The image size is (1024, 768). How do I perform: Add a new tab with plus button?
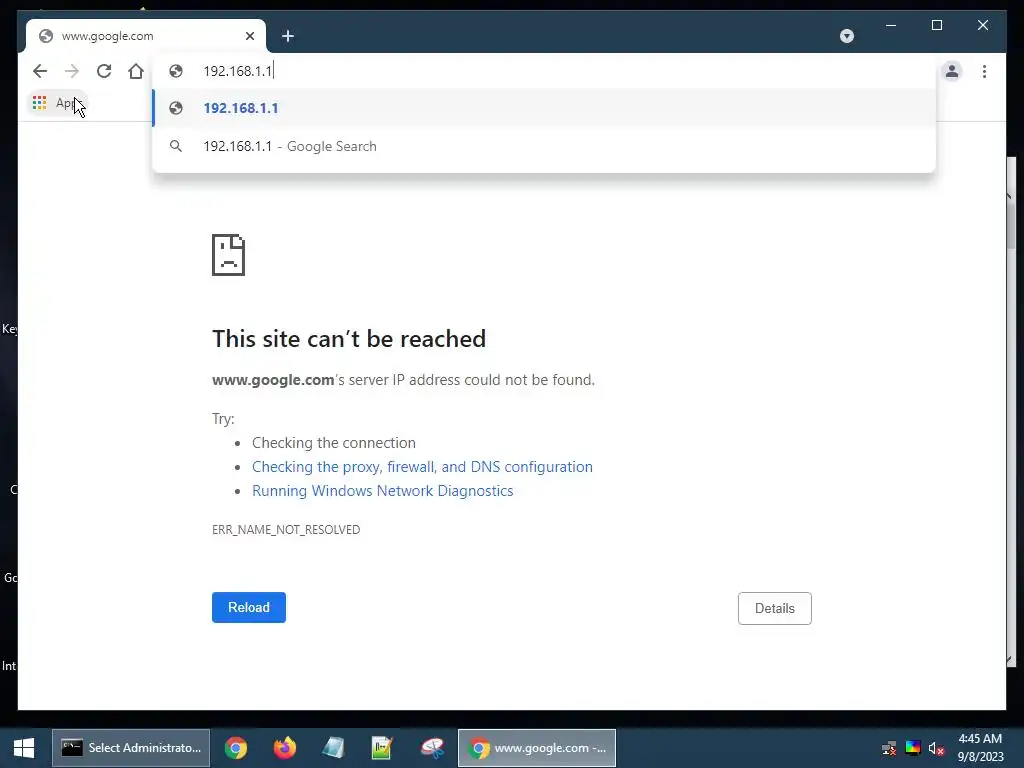click(x=288, y=37)
